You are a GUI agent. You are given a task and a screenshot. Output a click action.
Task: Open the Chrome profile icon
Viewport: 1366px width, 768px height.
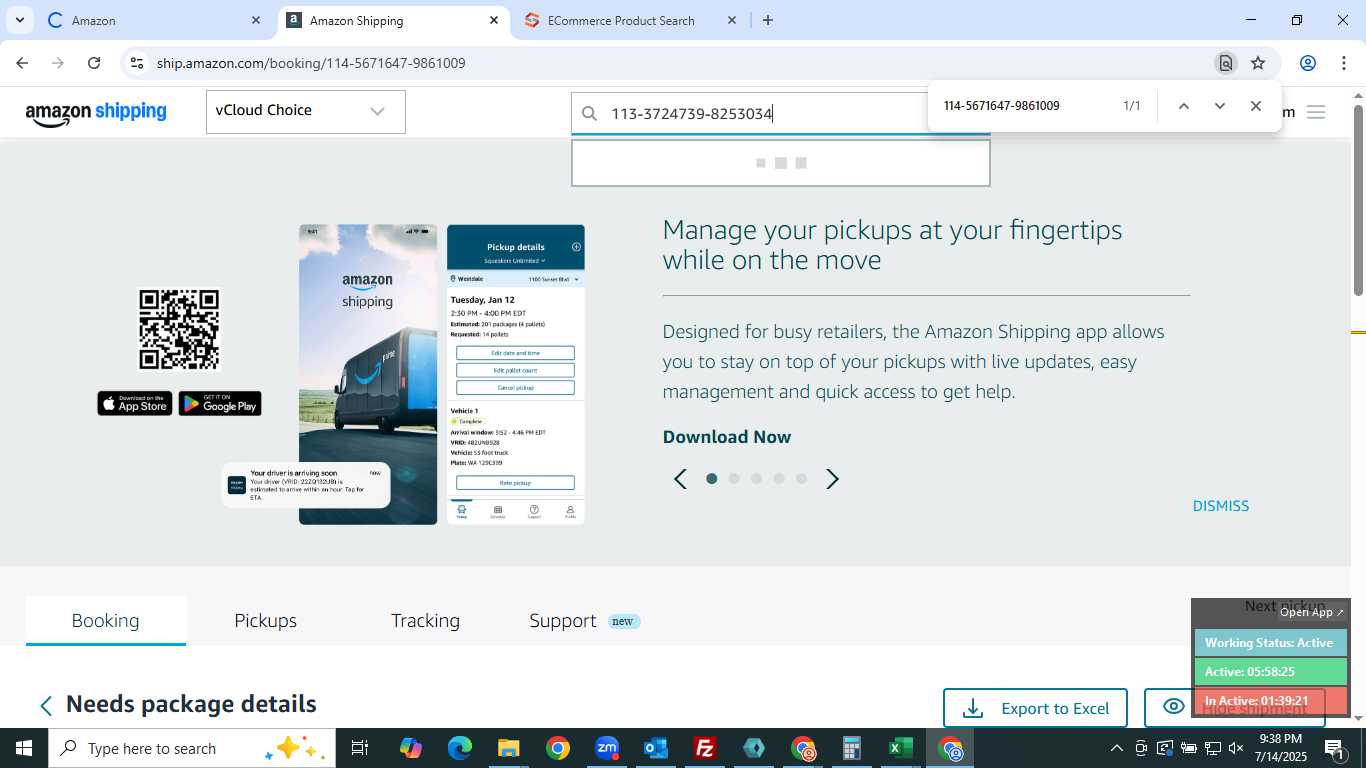[1308, 63]
